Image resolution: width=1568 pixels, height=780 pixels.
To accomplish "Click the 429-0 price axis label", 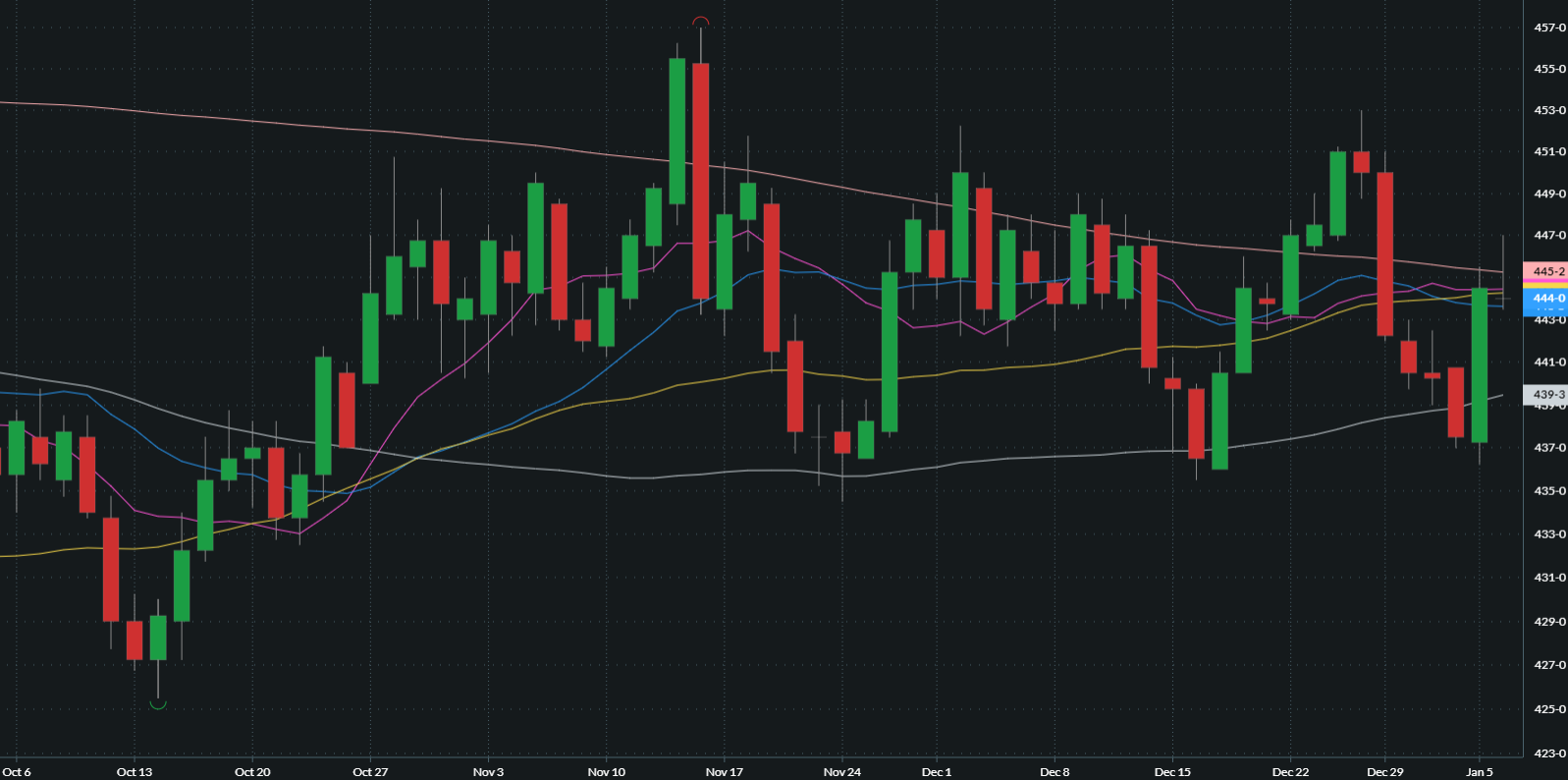I will click(x=1550, y=622).
